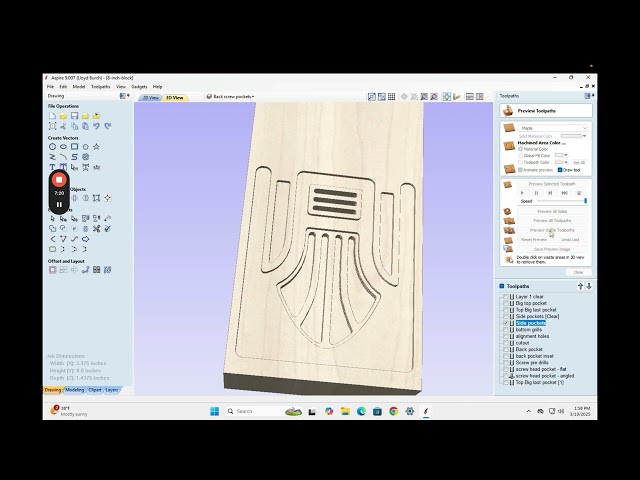Save the file with the floppy disk icon

pos(74,116)
